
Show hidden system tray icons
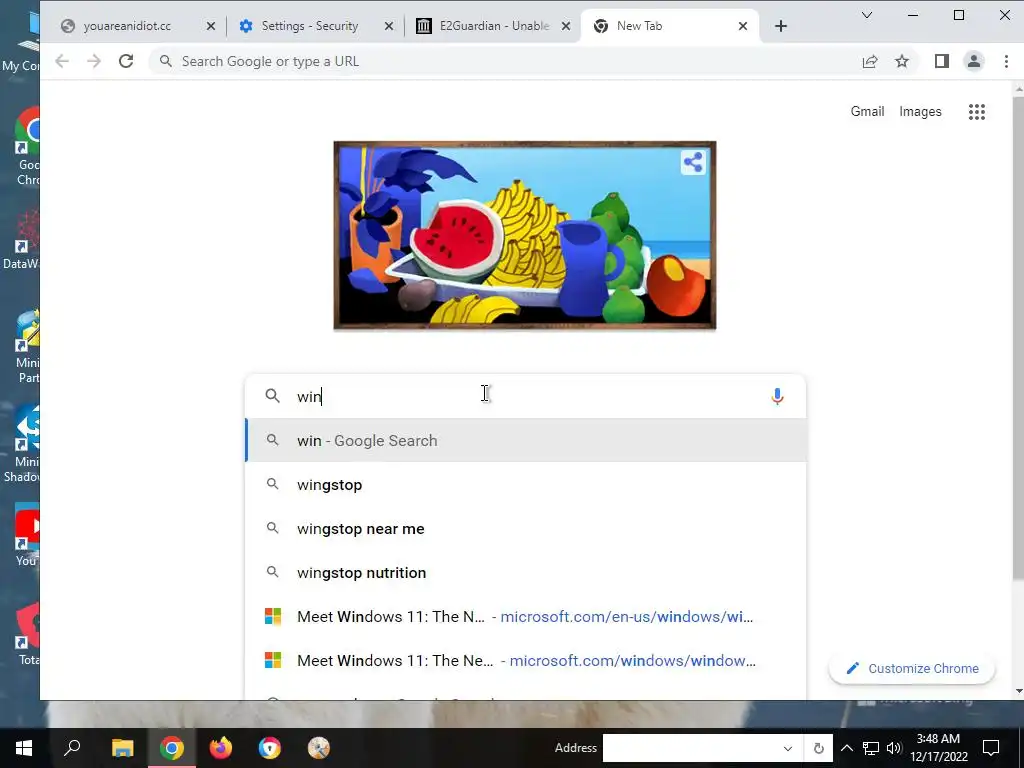pyautogui.click(x=846, y=748)
